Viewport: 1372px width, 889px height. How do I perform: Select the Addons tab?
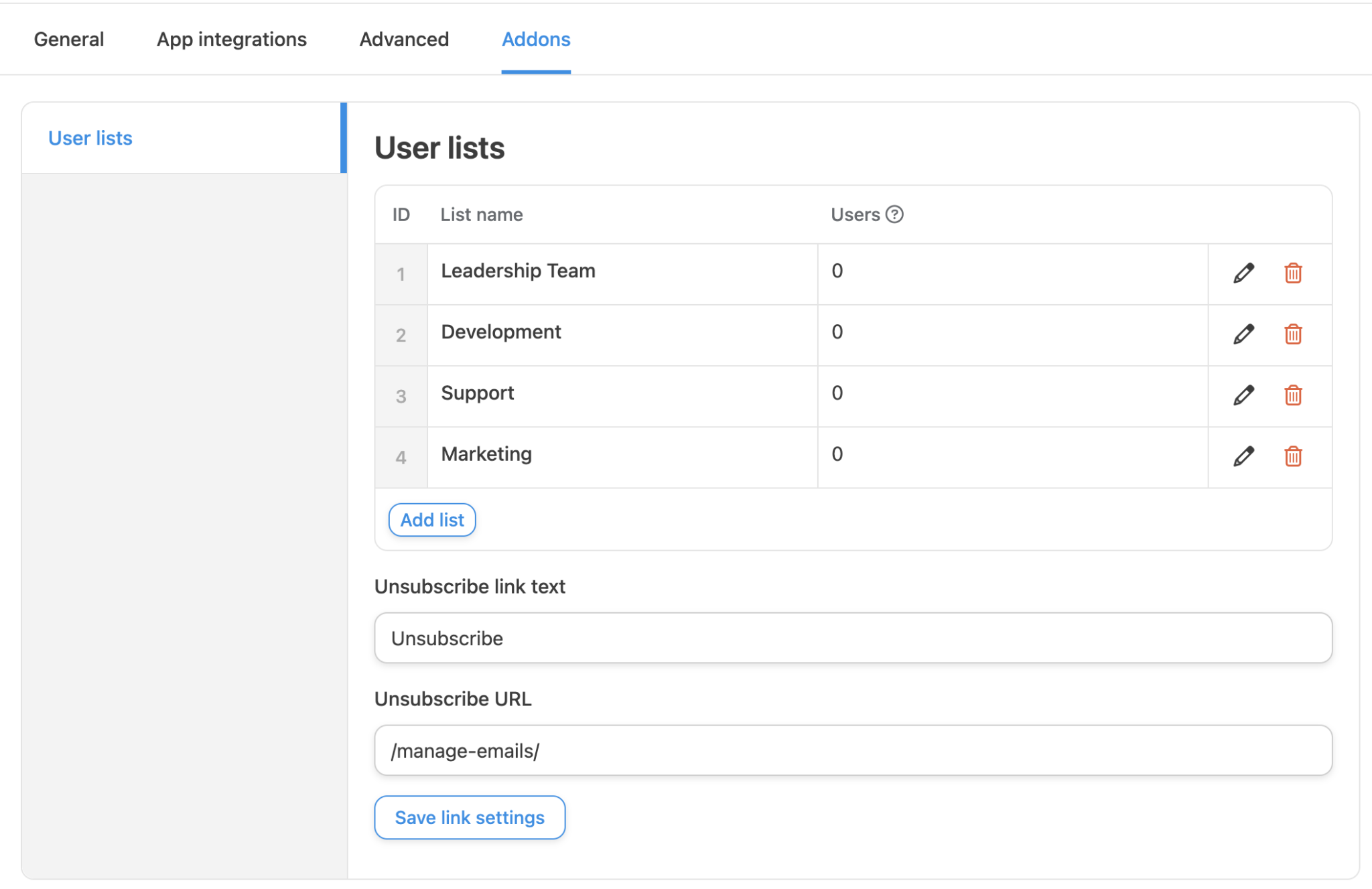pos(535,39)
